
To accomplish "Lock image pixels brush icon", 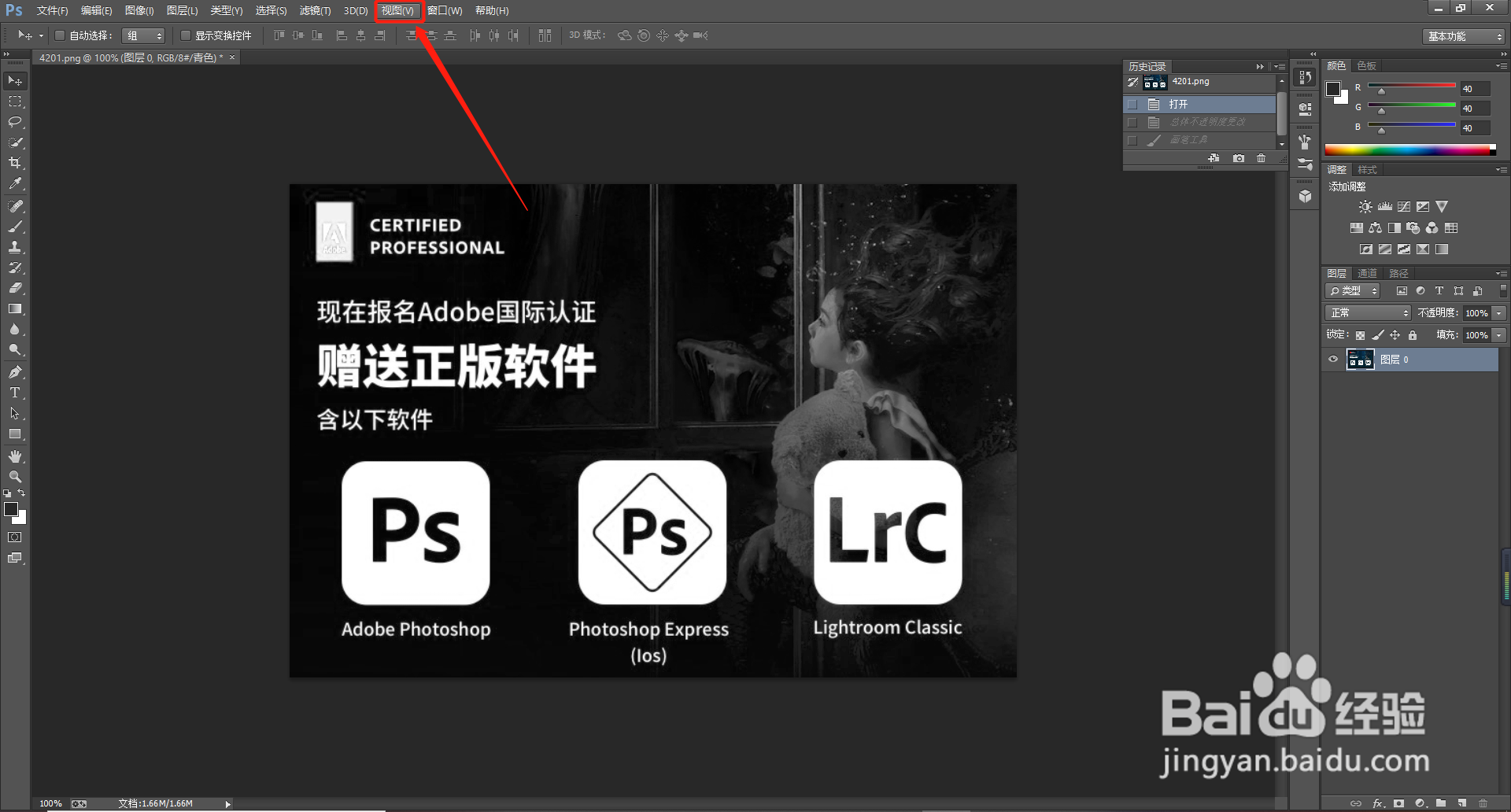I will (1378, 335).
